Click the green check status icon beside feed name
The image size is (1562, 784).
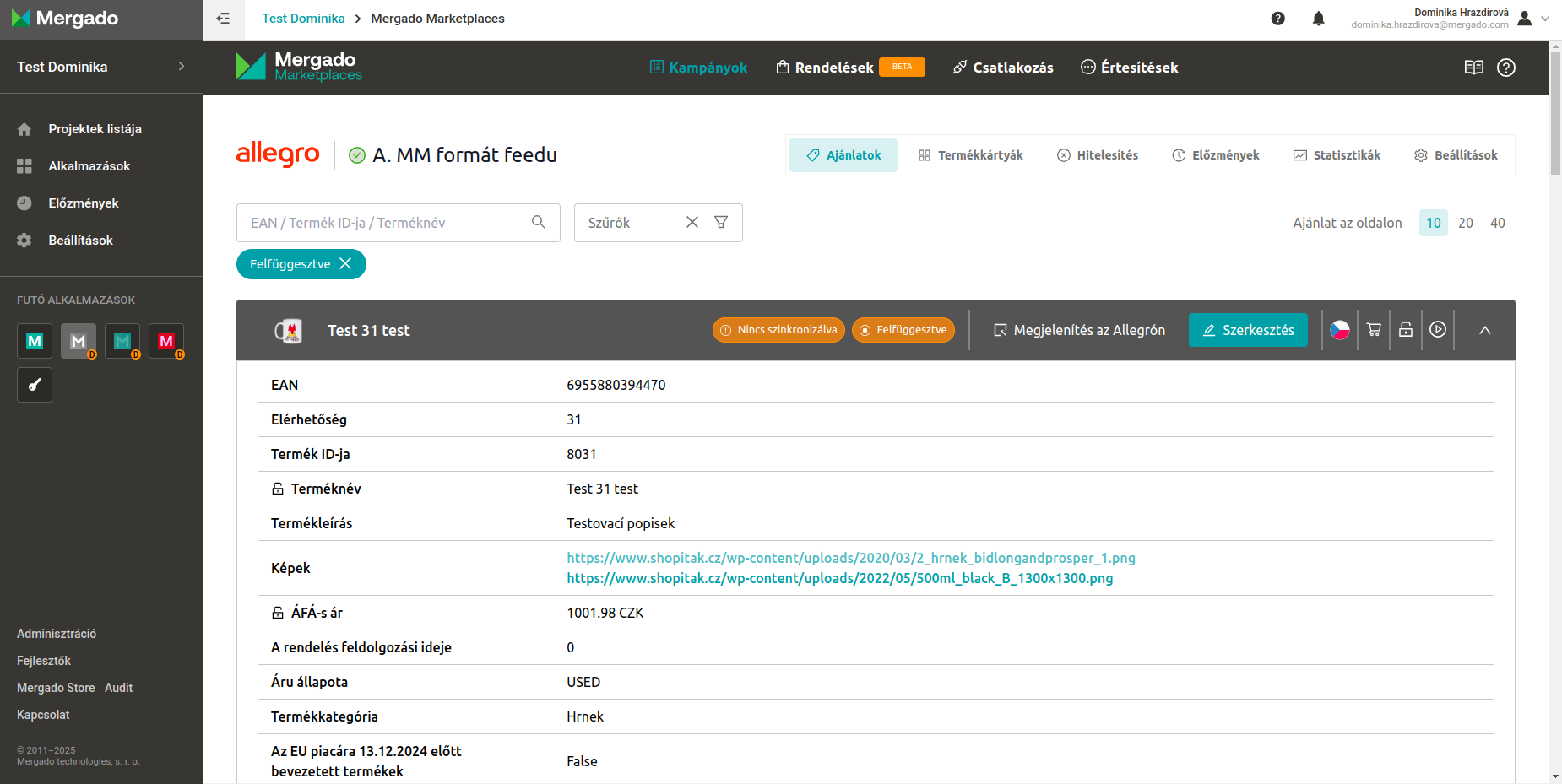357,155
